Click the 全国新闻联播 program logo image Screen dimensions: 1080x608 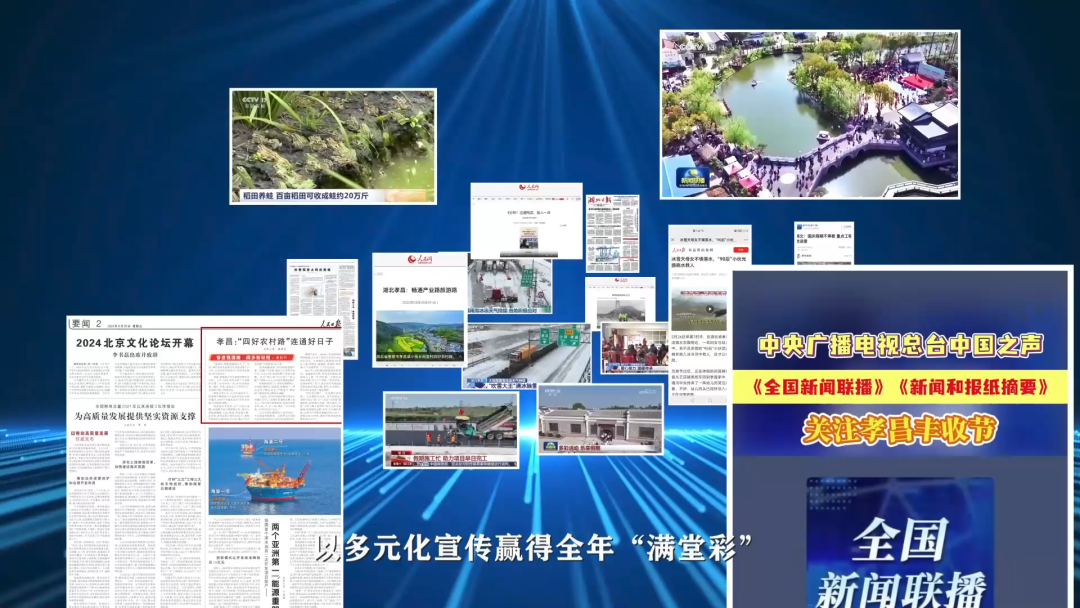click(900, 543)
